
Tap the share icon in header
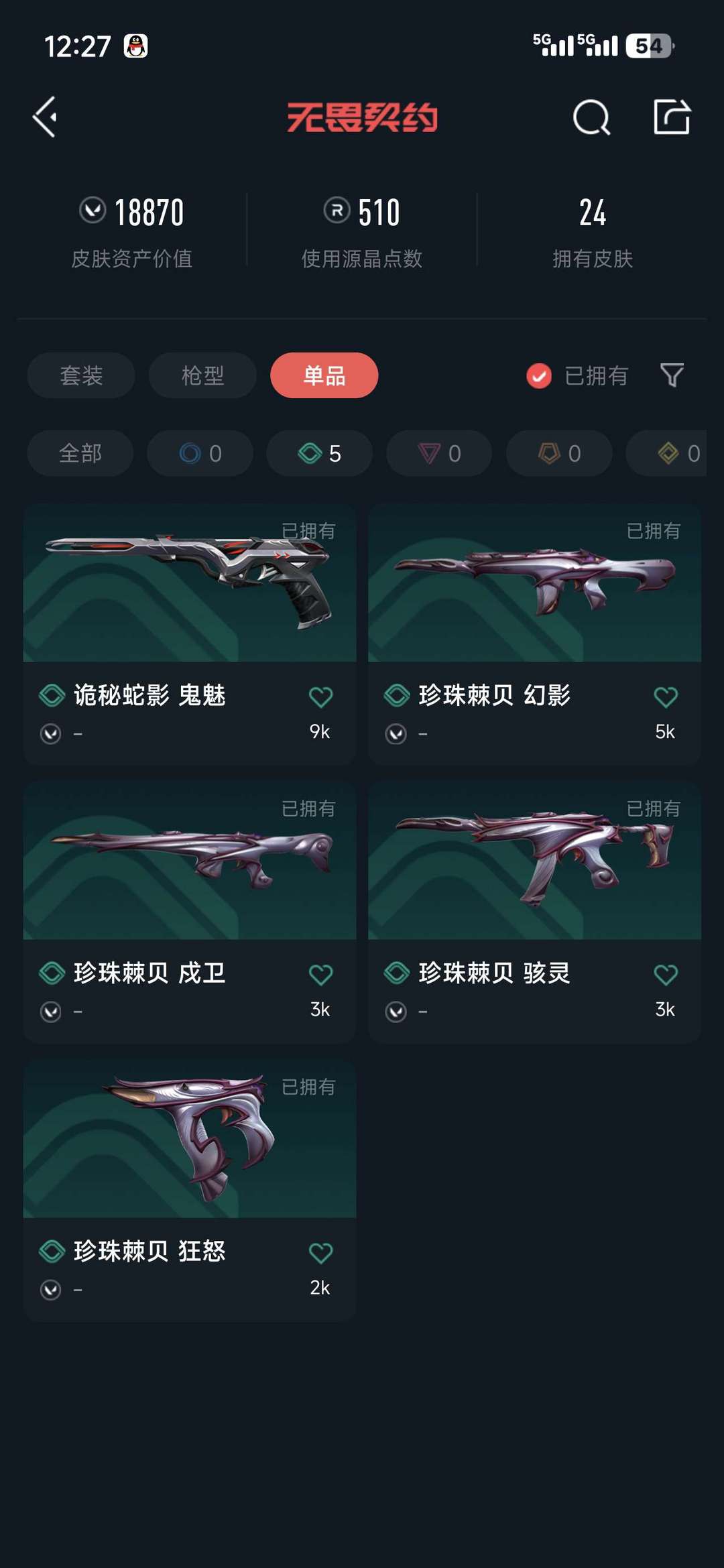672,117
